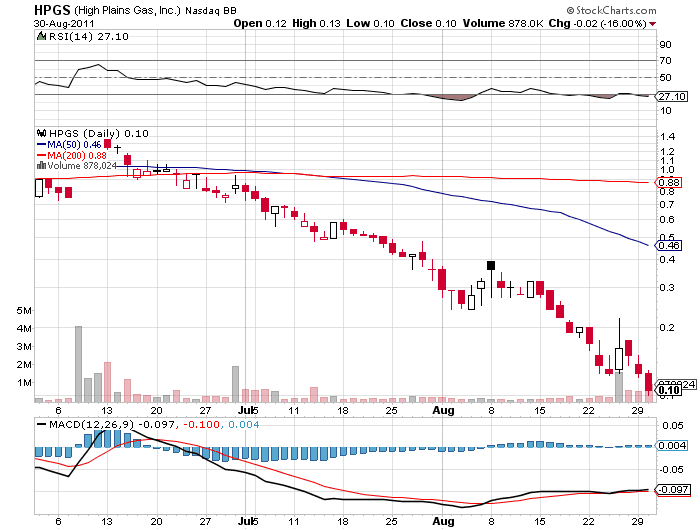Click the MACD value -0.097 in legend
Viewport: 700px width, 530px height.
point(157,424)
